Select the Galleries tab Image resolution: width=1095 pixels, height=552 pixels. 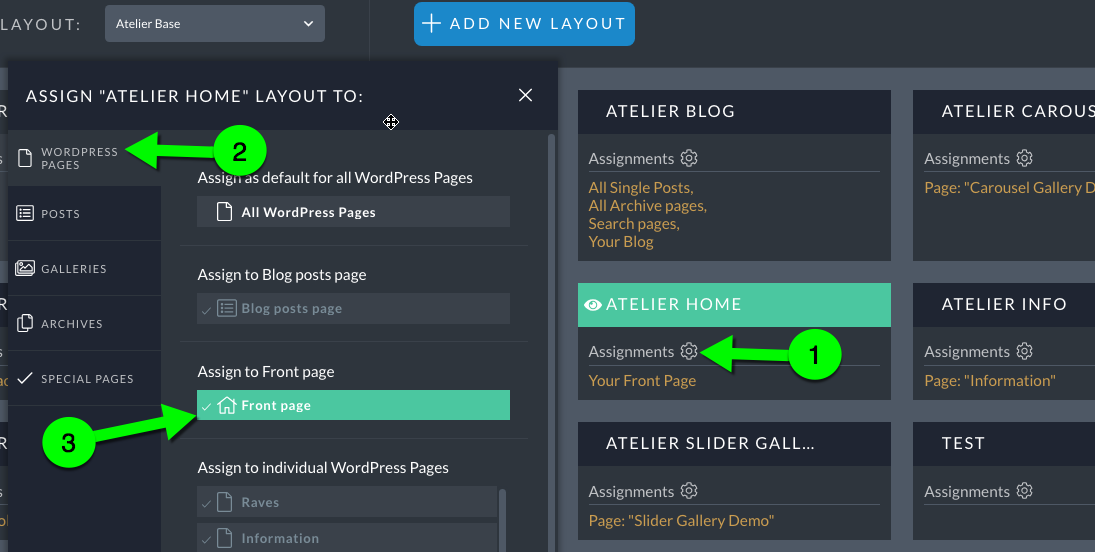coord(84,268)
